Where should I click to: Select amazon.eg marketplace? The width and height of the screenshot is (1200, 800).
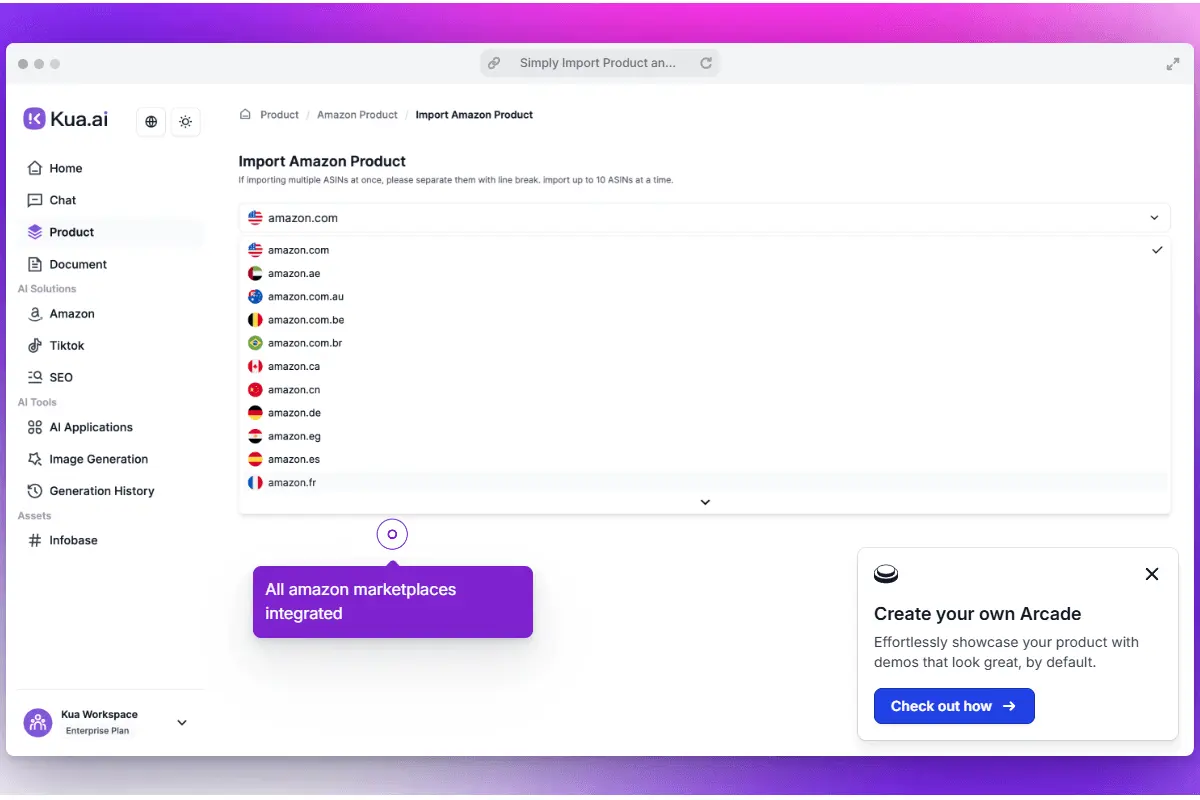click(704, 436)
